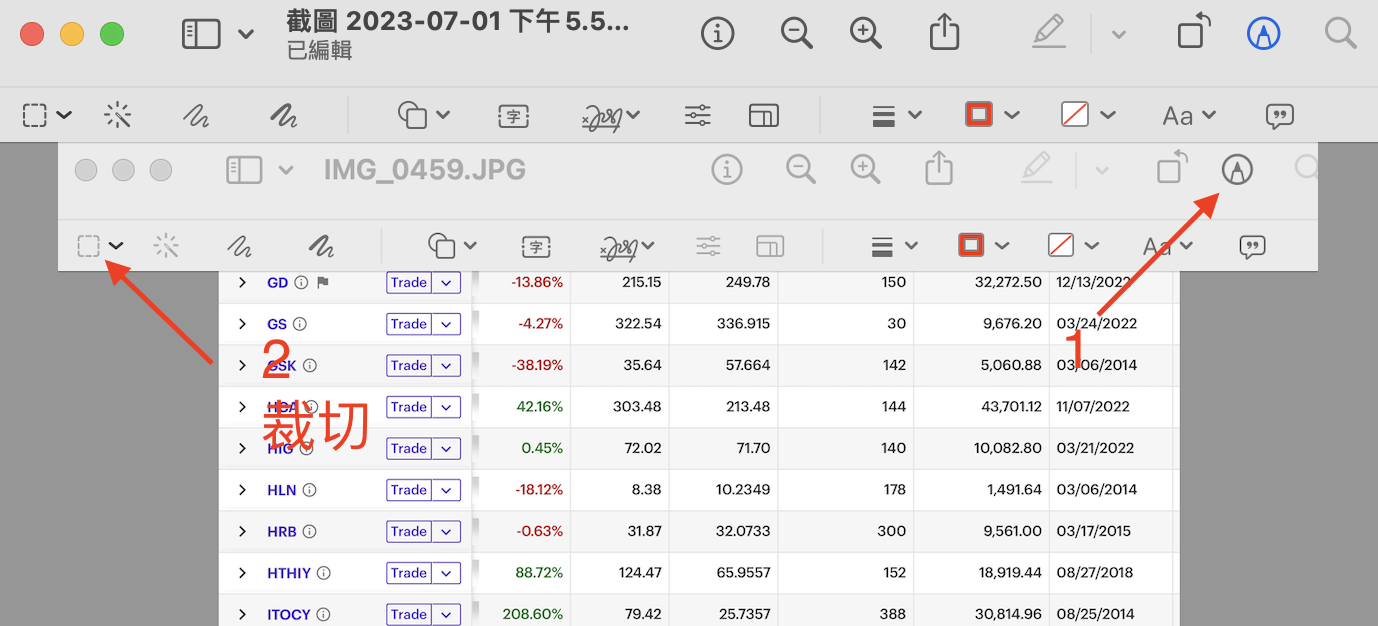
Task: Click info icon beside HTHIY ticker
Action: tap(323, 573)
